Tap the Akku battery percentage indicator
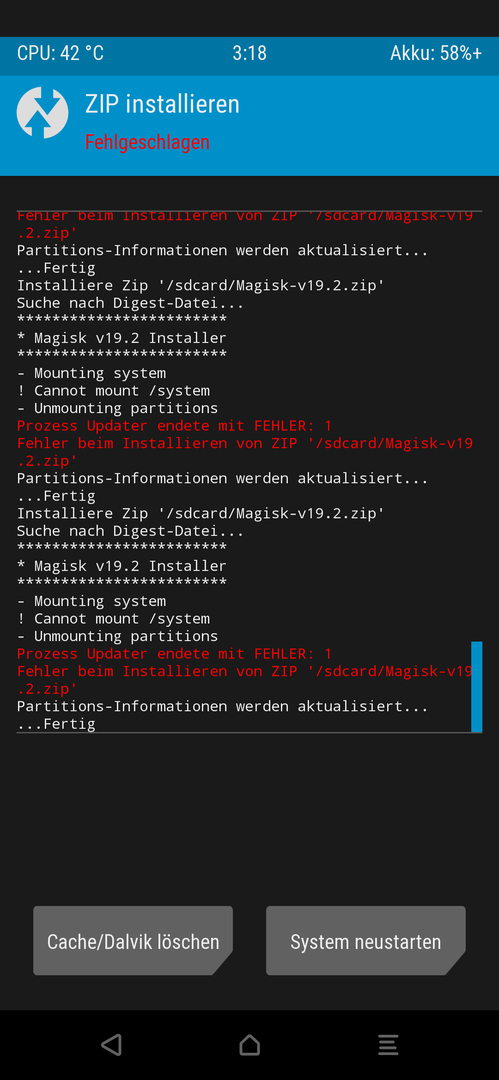Image resolution: width=499 pixels, height=1080 pixels. pyautogui.click(x=436, y=54)
